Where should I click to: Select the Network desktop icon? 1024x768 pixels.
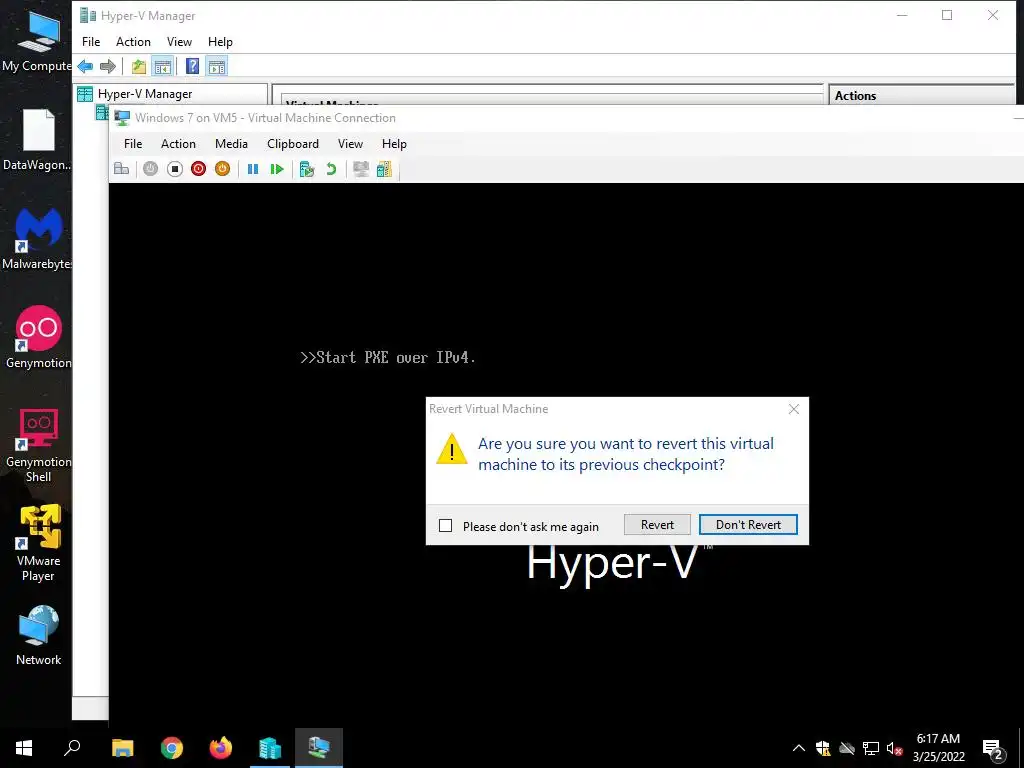(39, 635)
